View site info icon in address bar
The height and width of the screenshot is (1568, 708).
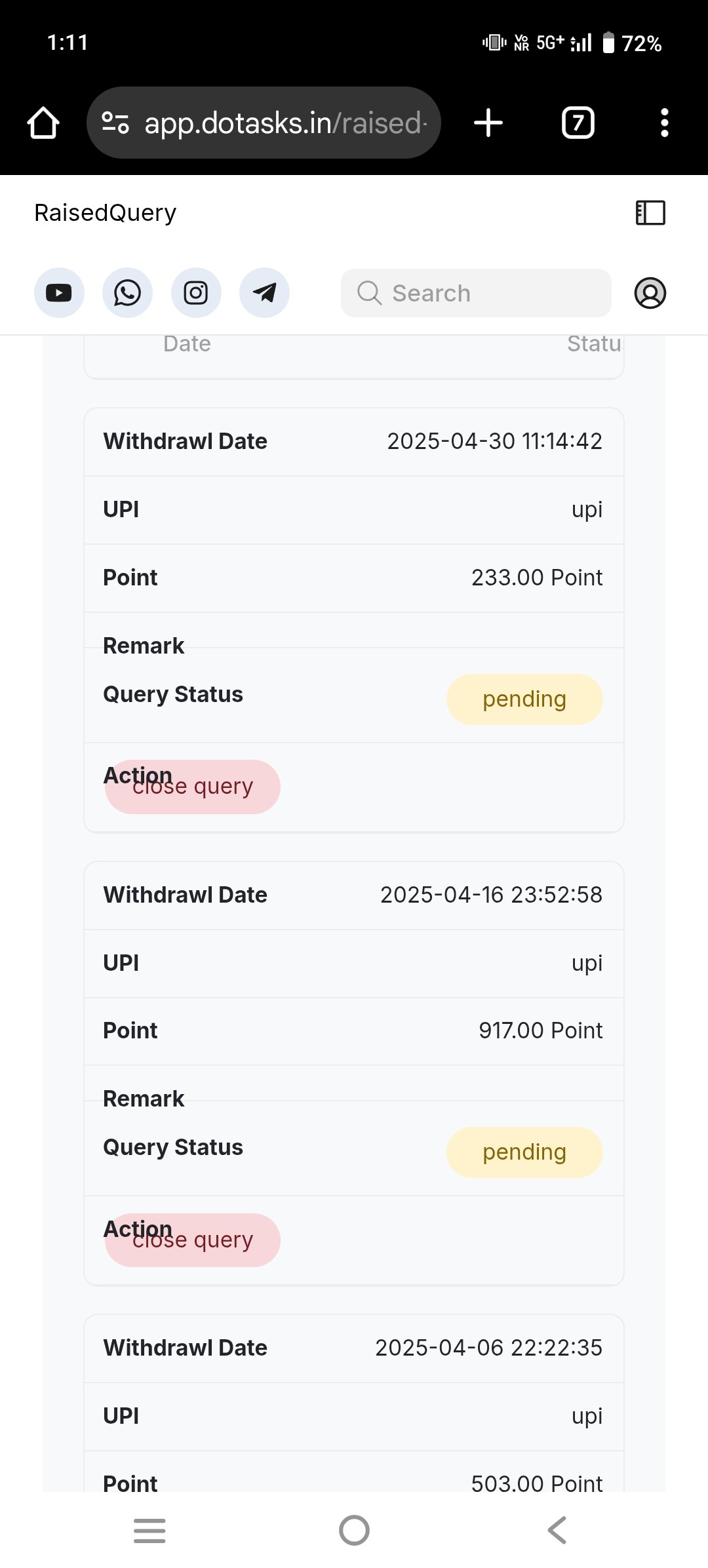[115, 123]
